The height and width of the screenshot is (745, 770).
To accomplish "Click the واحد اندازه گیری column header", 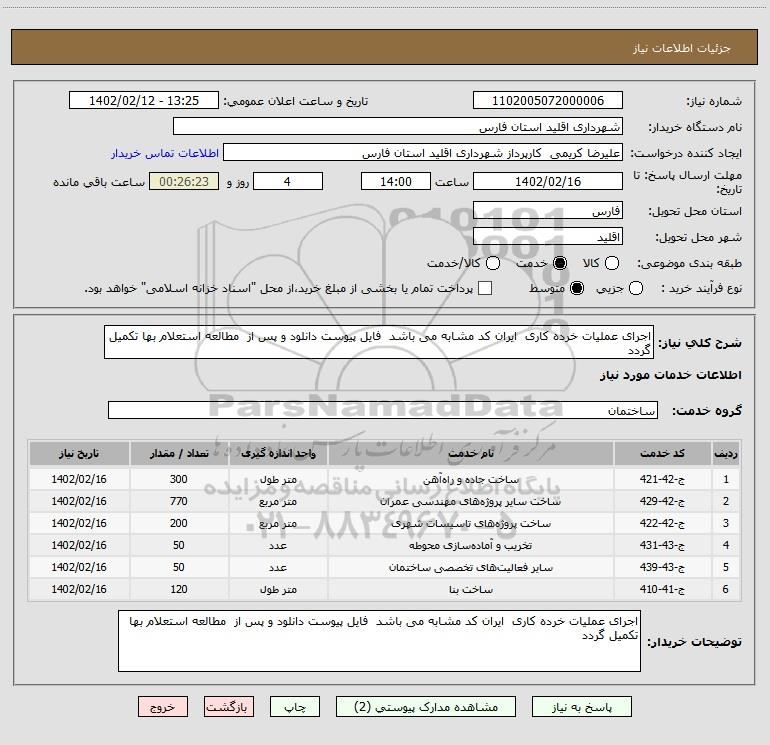I will [278, 453].
